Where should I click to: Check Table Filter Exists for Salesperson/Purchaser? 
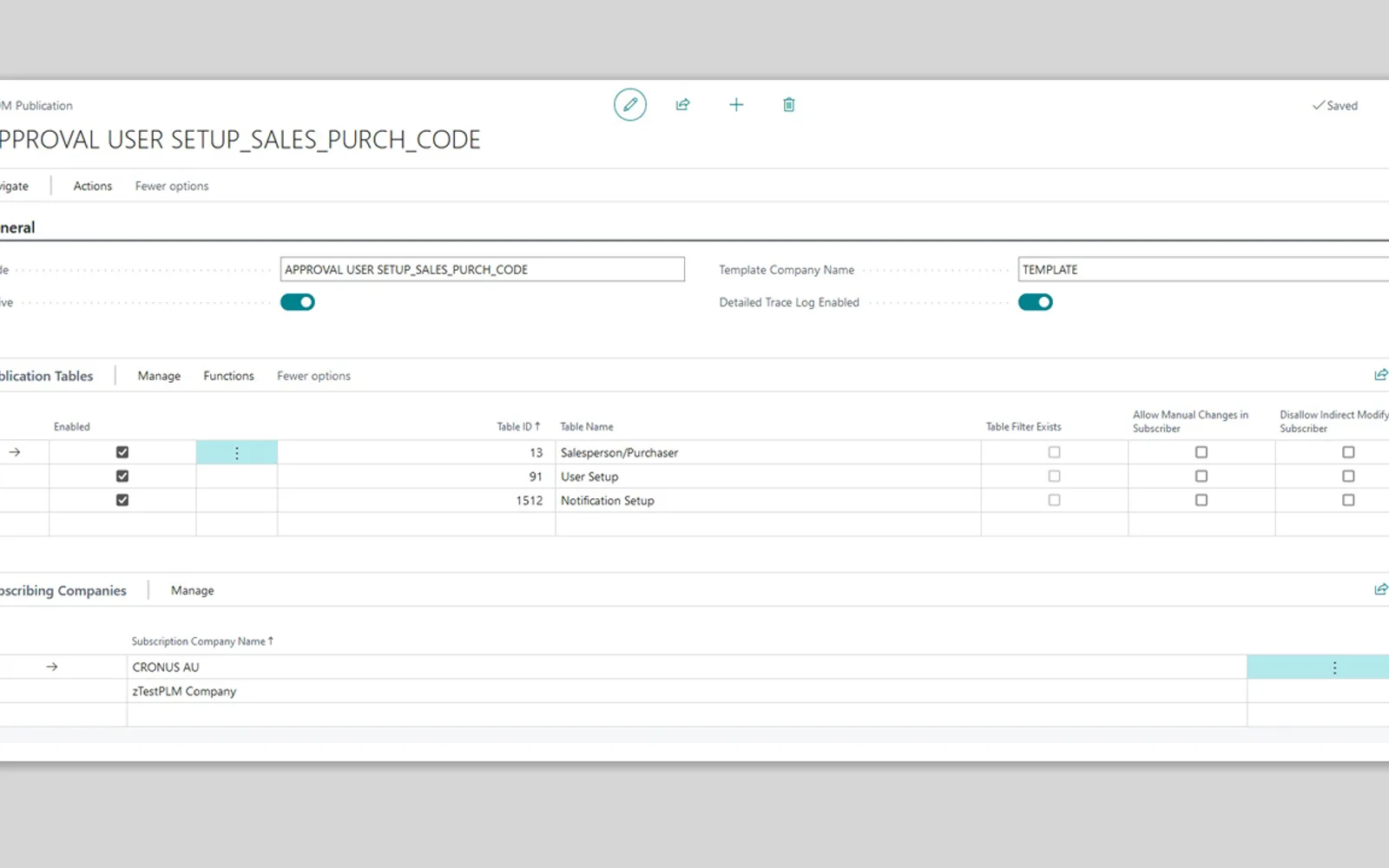point(1054,452)
